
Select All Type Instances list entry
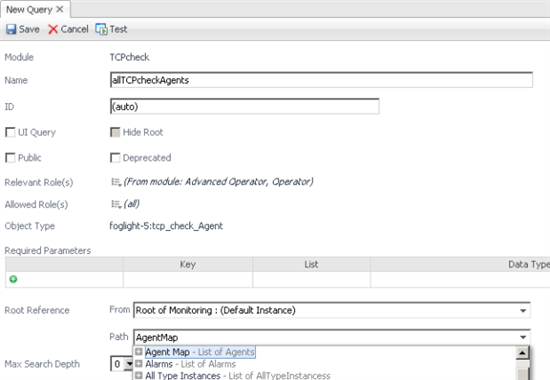coord(237,375)
